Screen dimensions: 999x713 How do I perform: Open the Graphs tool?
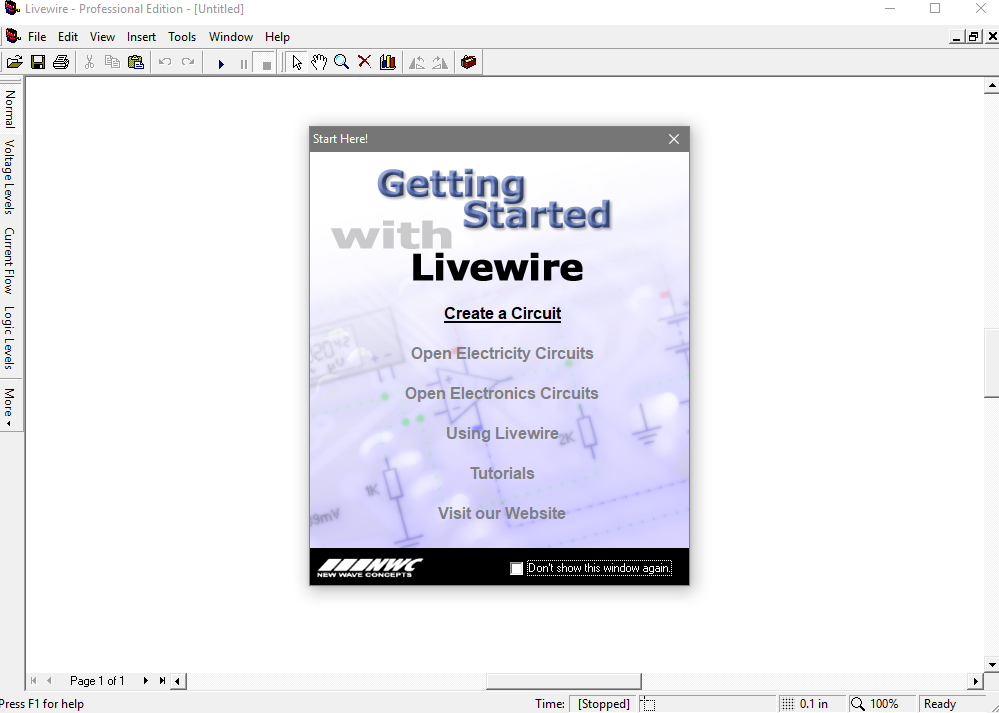pos(388,62)
